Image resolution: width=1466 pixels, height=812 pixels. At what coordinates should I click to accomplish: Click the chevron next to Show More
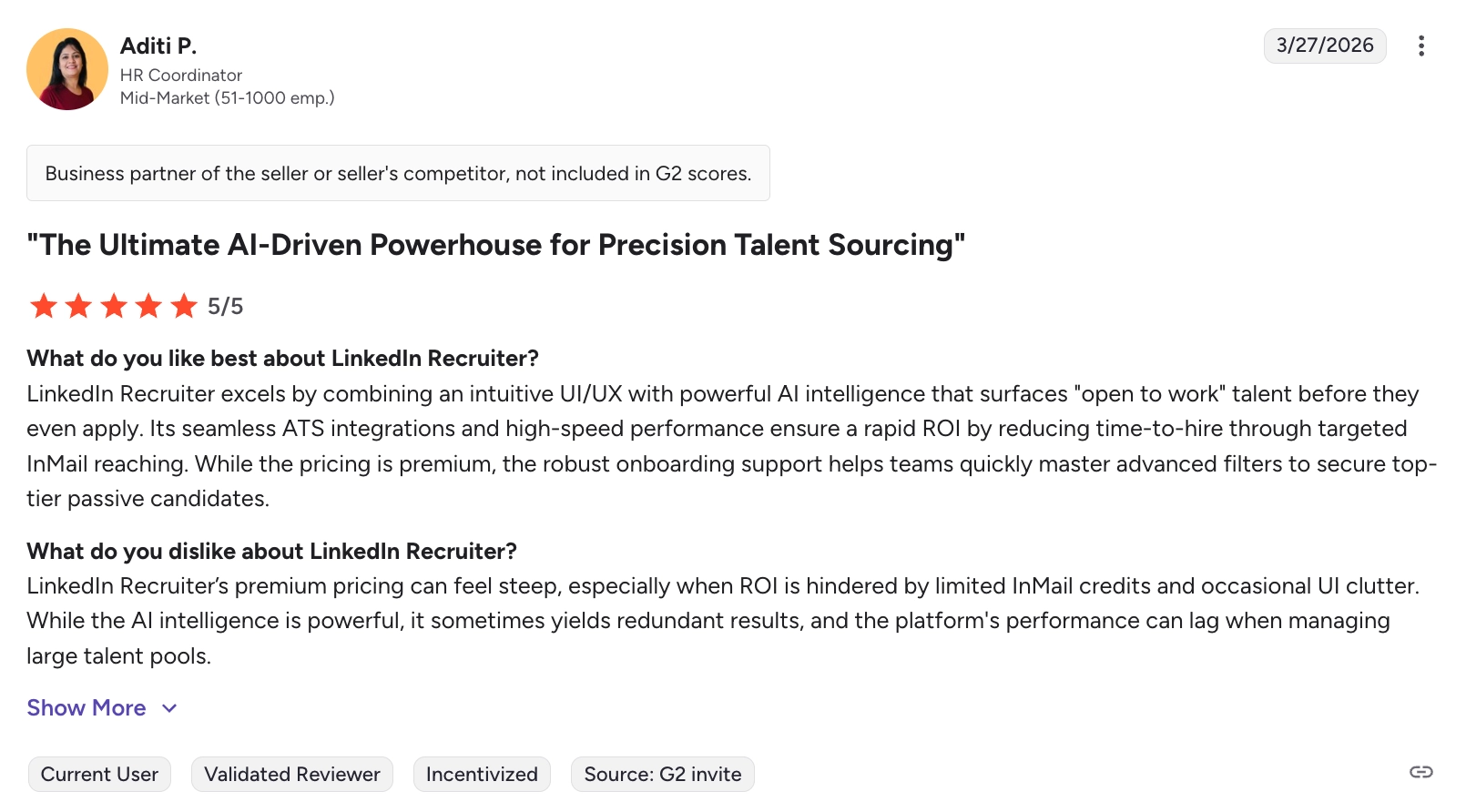(x=169, y=708)
